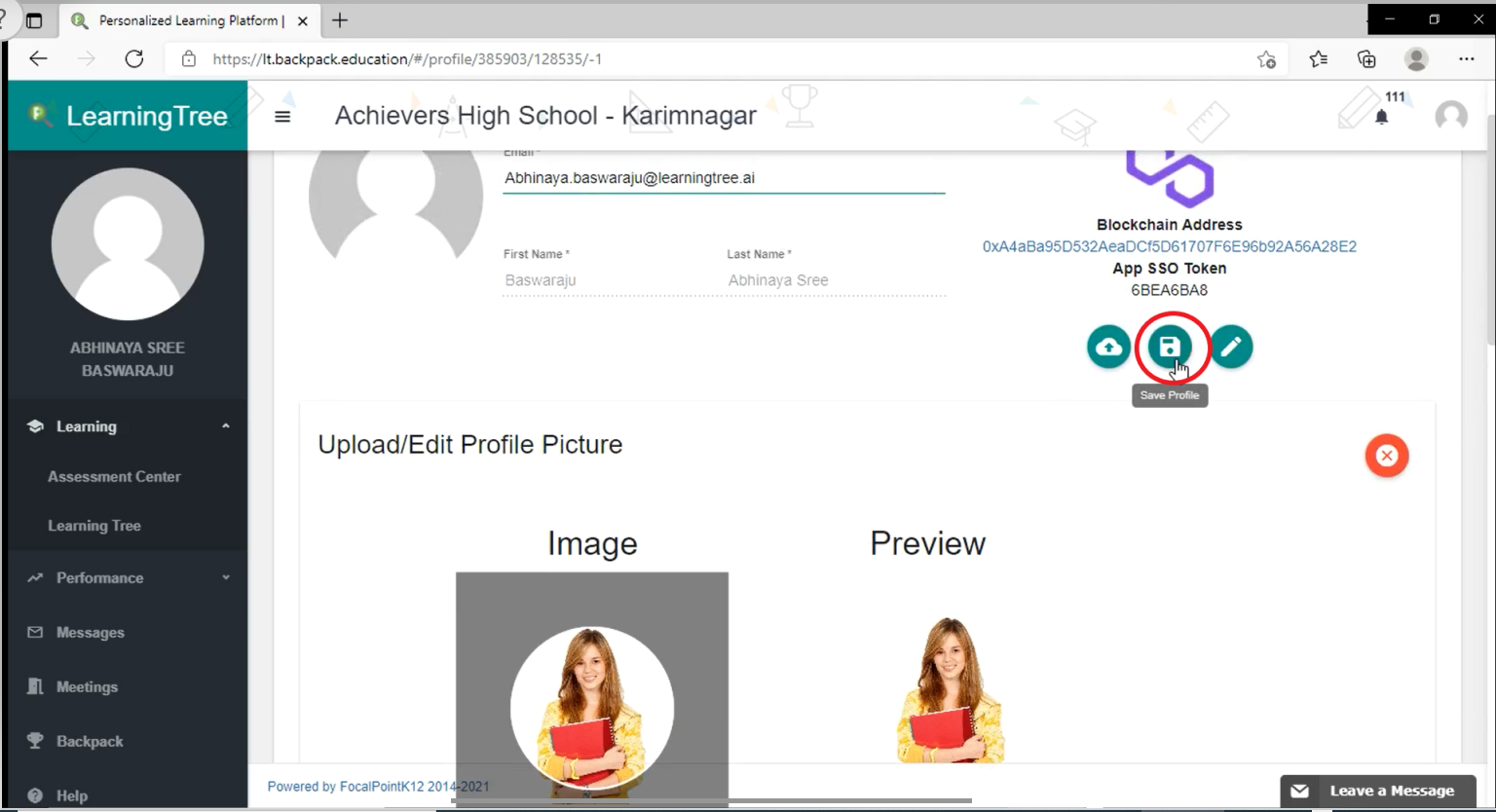
Task: Click the blockchain address link
Action: pyautogui.click(x=1169, y=246)
